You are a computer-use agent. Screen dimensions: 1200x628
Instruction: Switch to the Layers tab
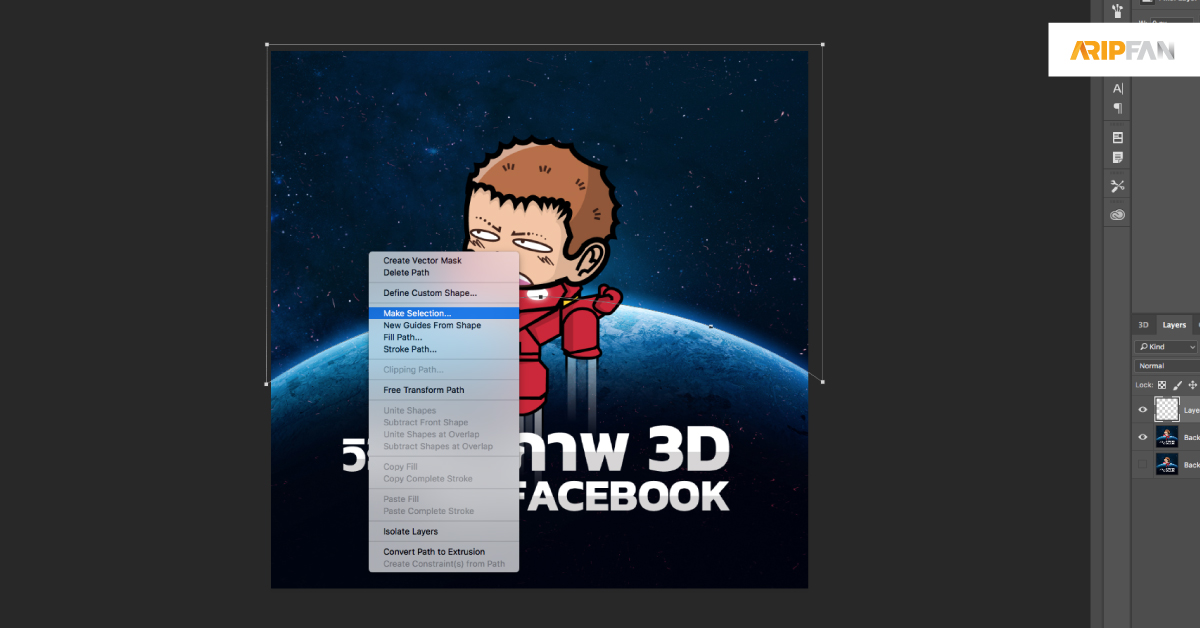(1174, 325)
